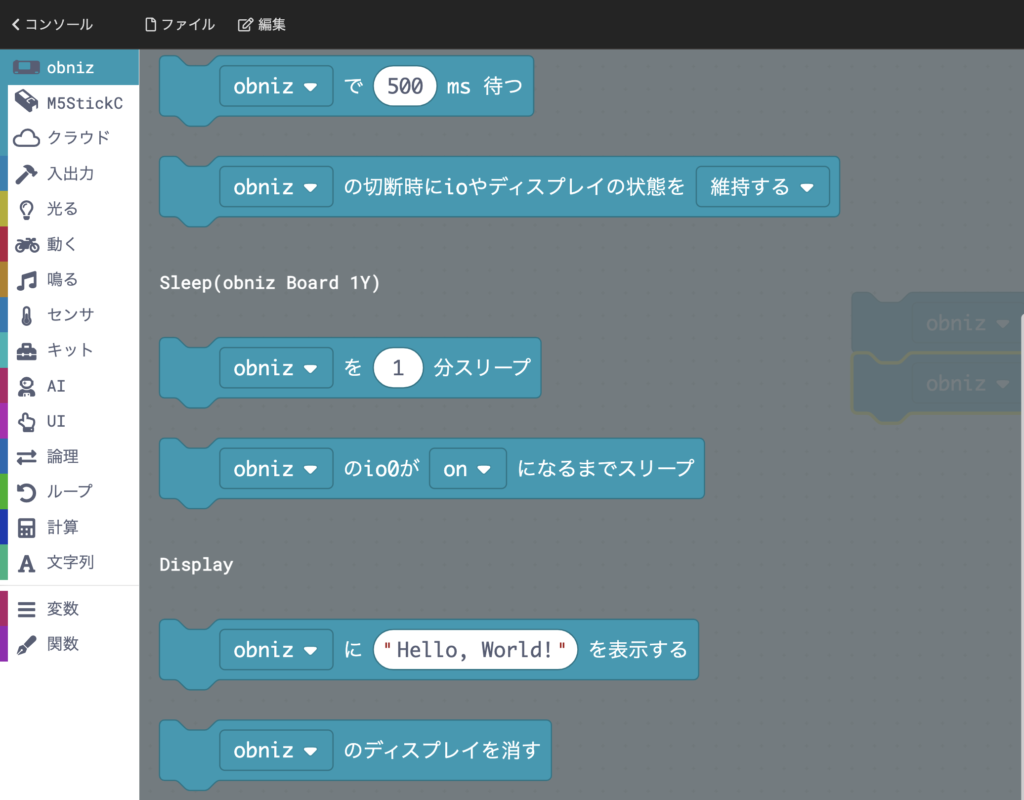Click the "Hello, World!" text field

475,649
